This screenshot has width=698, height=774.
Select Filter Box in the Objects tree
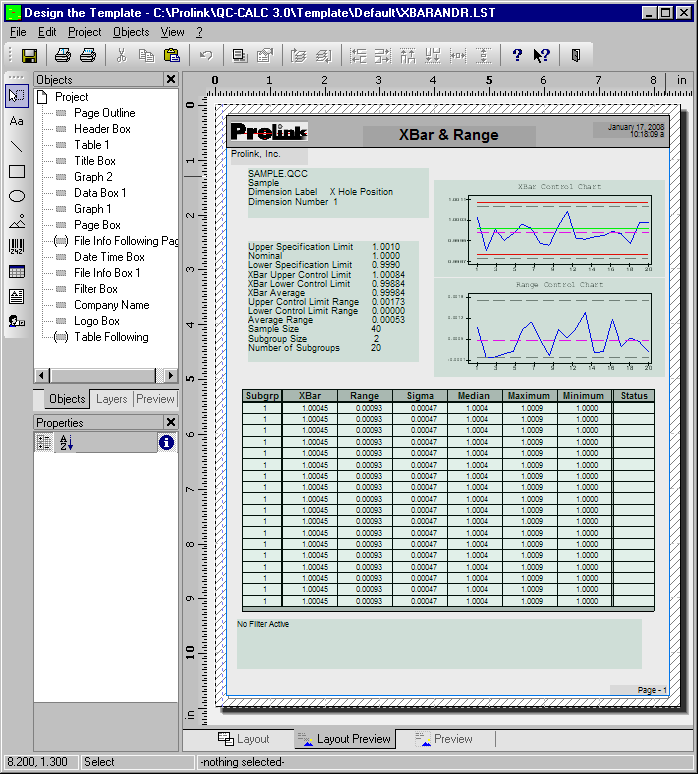click(96, 289)
